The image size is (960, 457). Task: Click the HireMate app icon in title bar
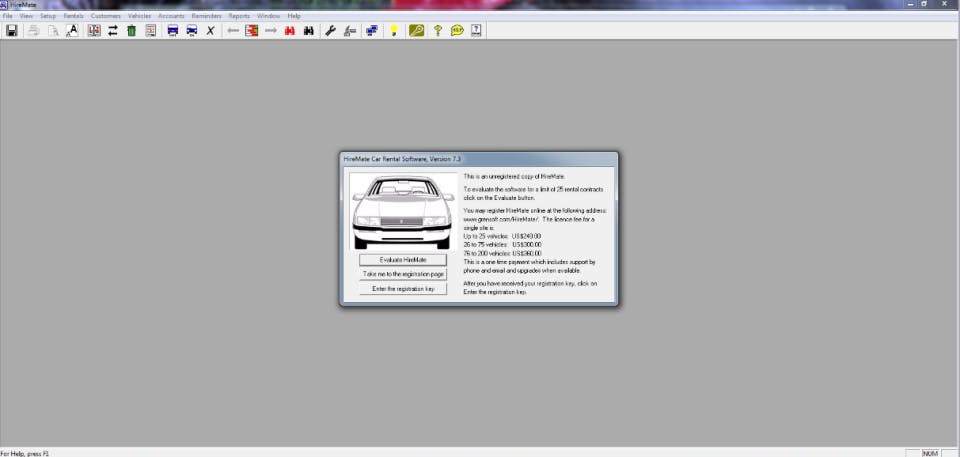tap(4, 4)
